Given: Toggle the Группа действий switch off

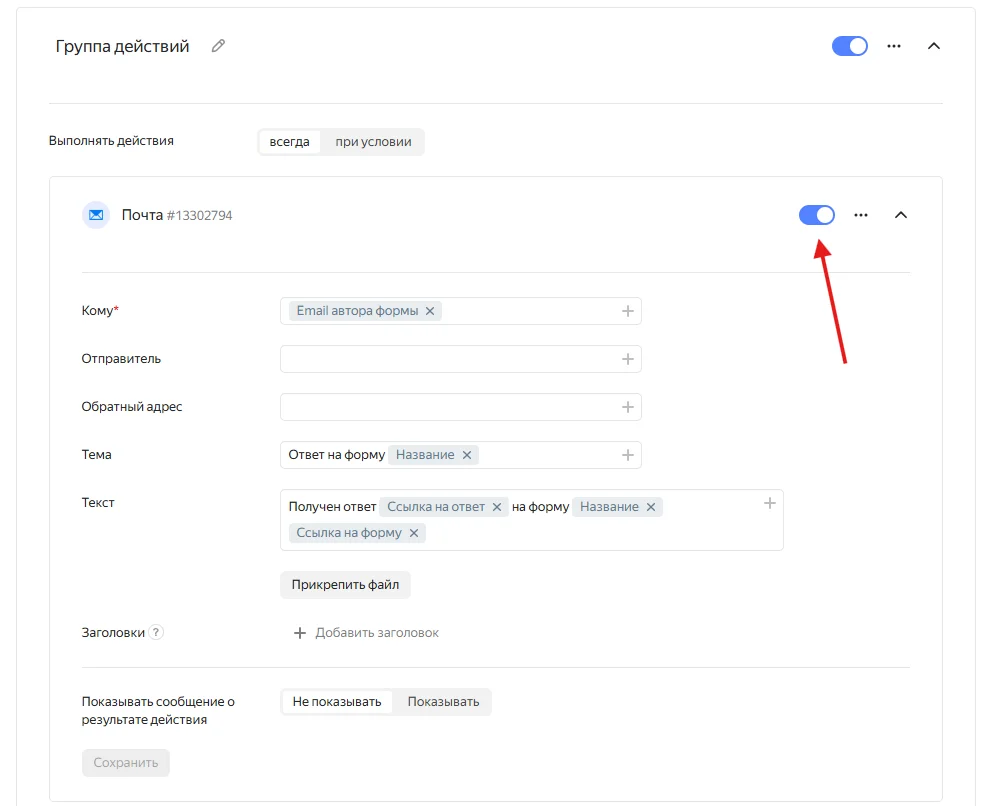Looking at the screenshot, I should (850, 46).
